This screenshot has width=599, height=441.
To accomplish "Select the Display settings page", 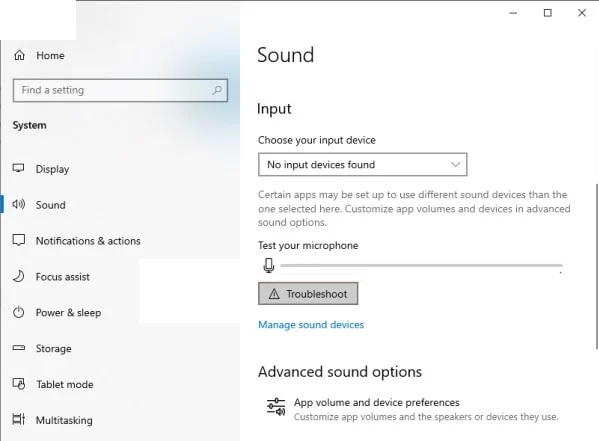I will [52, 169].
